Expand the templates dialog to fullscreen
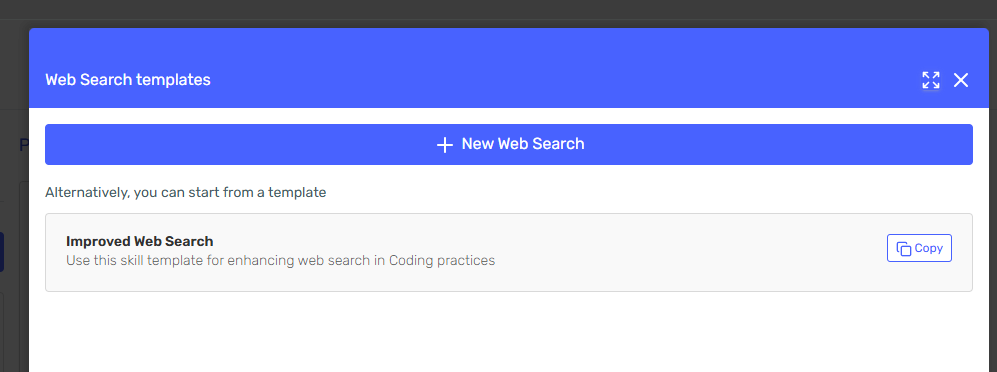This screenshot has width=997, height=372. 930,80
